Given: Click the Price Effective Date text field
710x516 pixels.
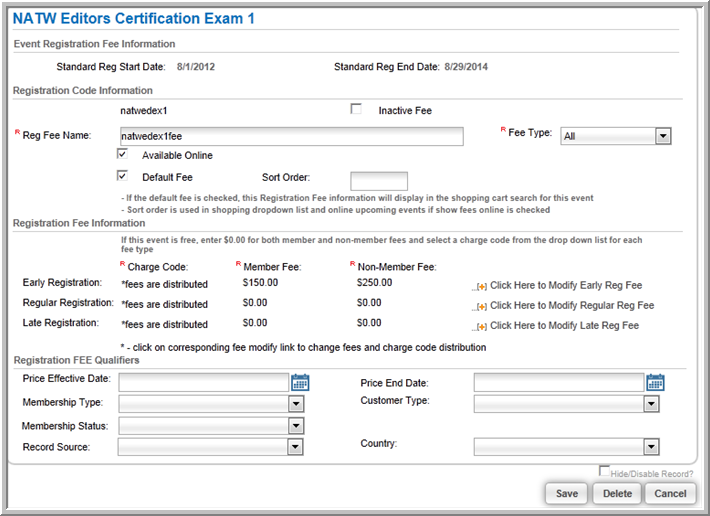Looking at the screenshot, I should point(204,382).
